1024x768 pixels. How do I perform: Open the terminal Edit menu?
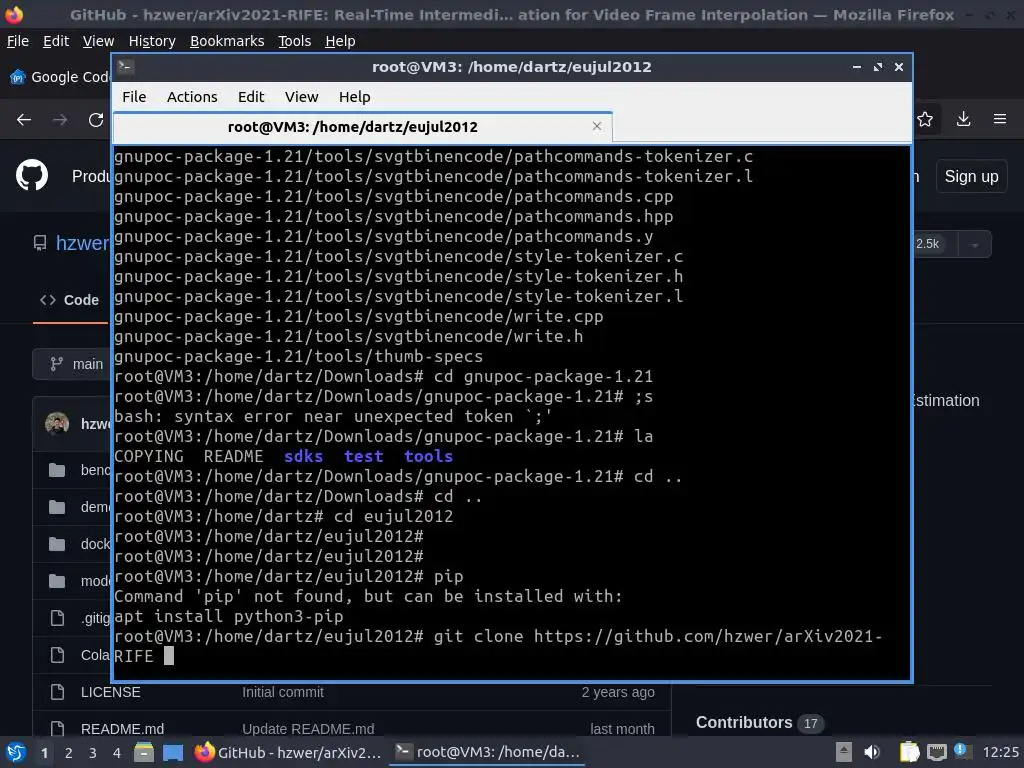[251, 97]
